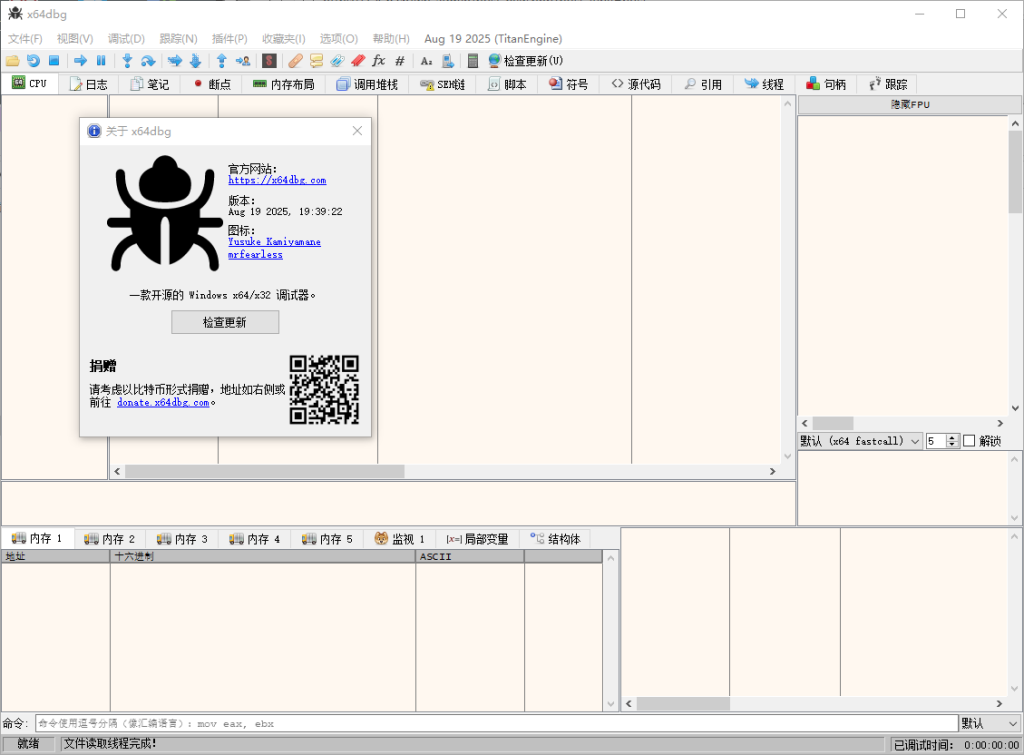Open the patches band-aid icon

(295, 61)
